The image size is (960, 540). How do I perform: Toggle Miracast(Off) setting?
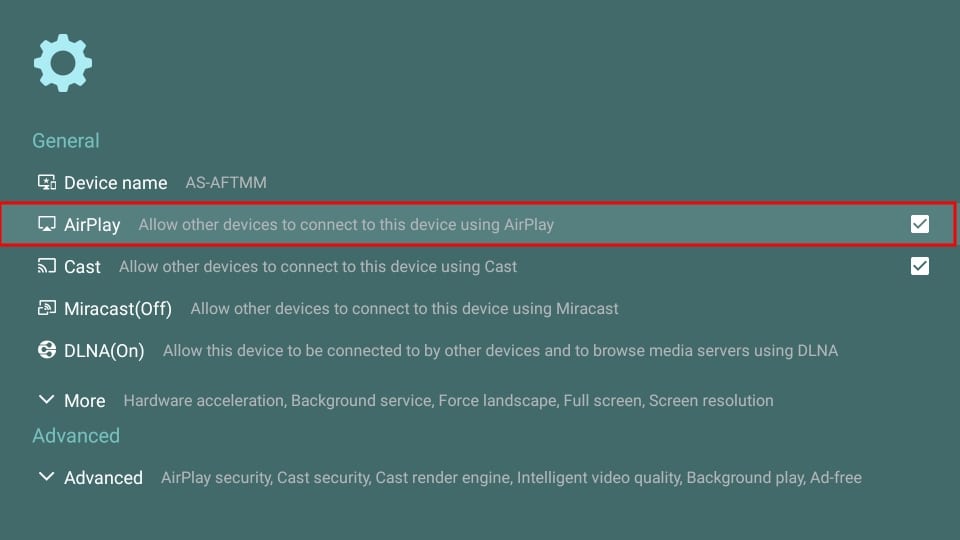(x=118, y=309)
